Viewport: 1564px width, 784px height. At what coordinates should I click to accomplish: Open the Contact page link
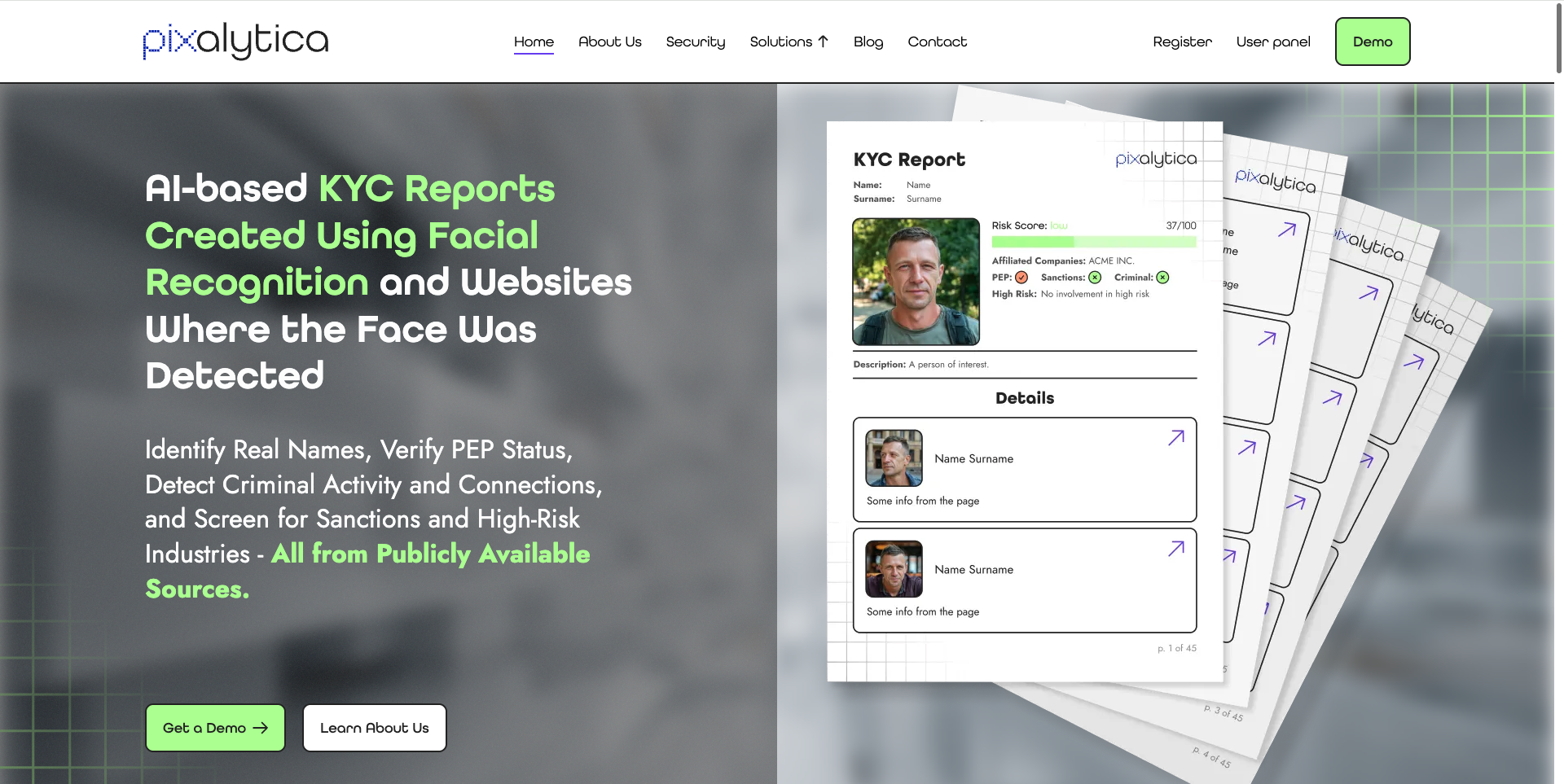tap(937, 42)
